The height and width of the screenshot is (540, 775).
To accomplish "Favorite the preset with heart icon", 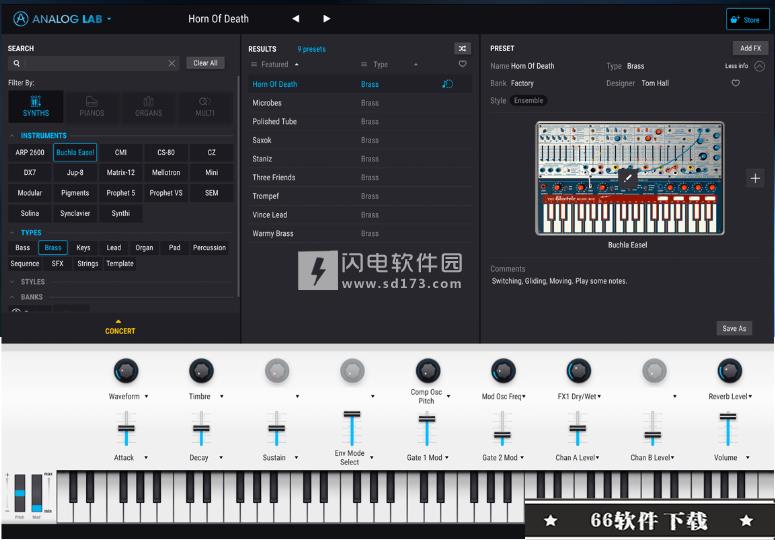I will (735, 83).
